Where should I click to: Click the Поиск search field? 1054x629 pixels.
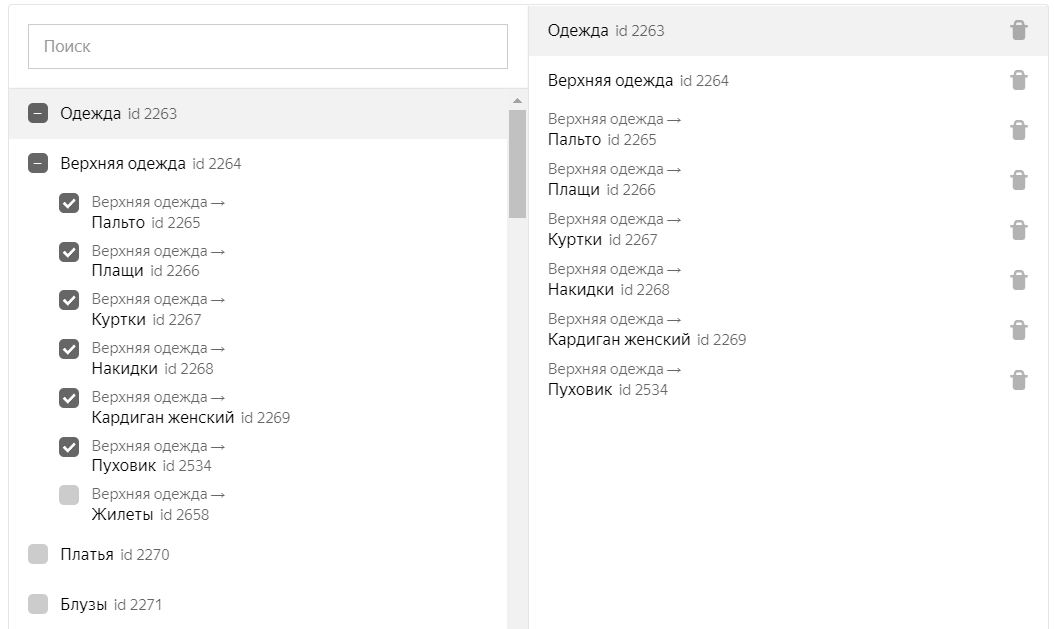coord(268,46)
